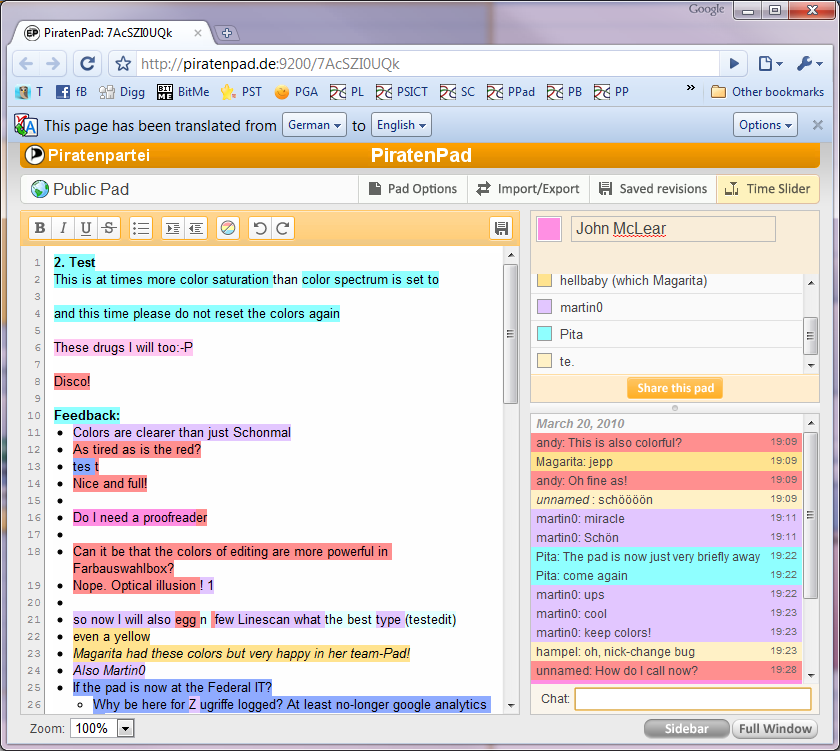Outdent the selected line
The image size is (840, 751).
(196, 228)
